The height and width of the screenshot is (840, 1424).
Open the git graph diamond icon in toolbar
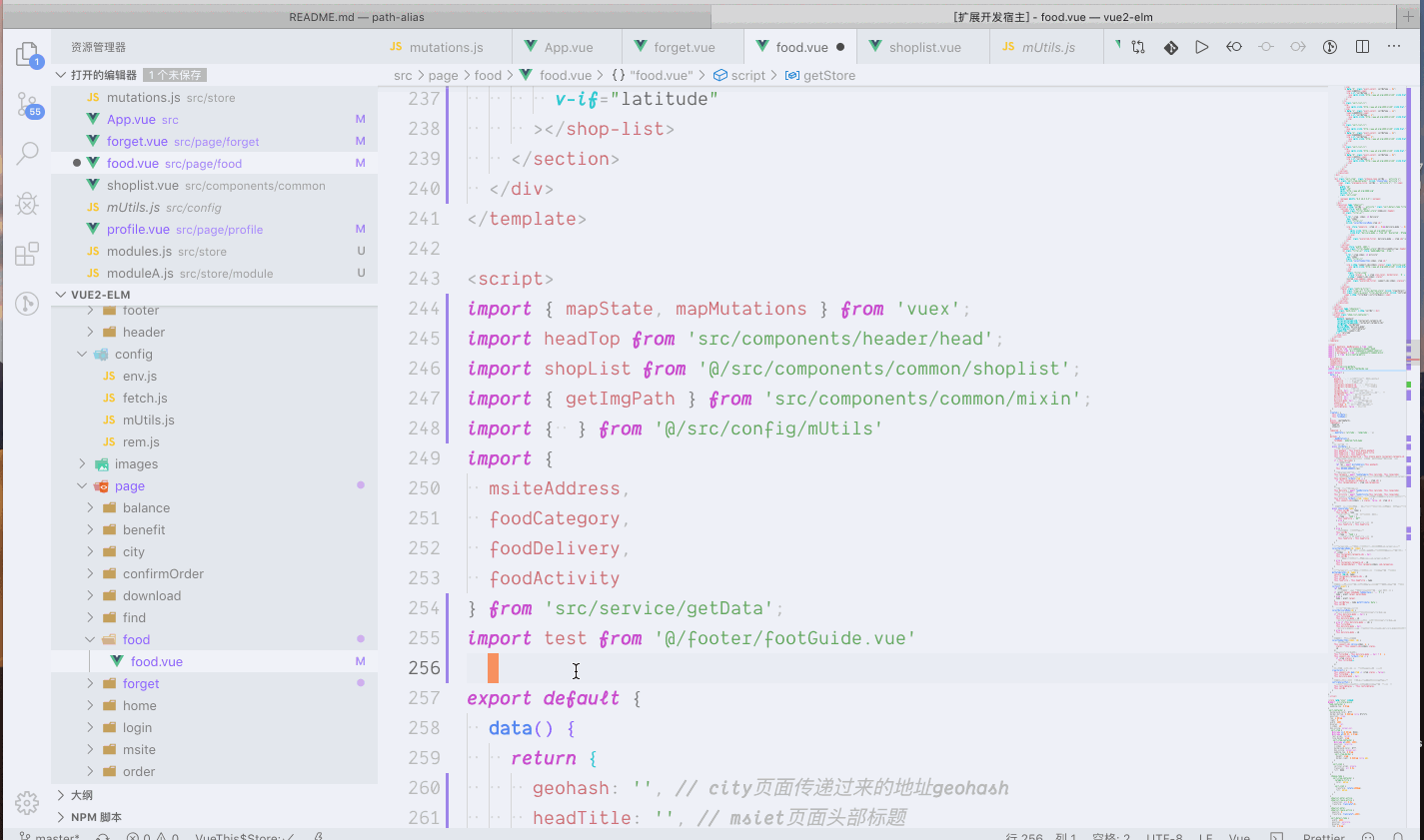click(1170, 46)
